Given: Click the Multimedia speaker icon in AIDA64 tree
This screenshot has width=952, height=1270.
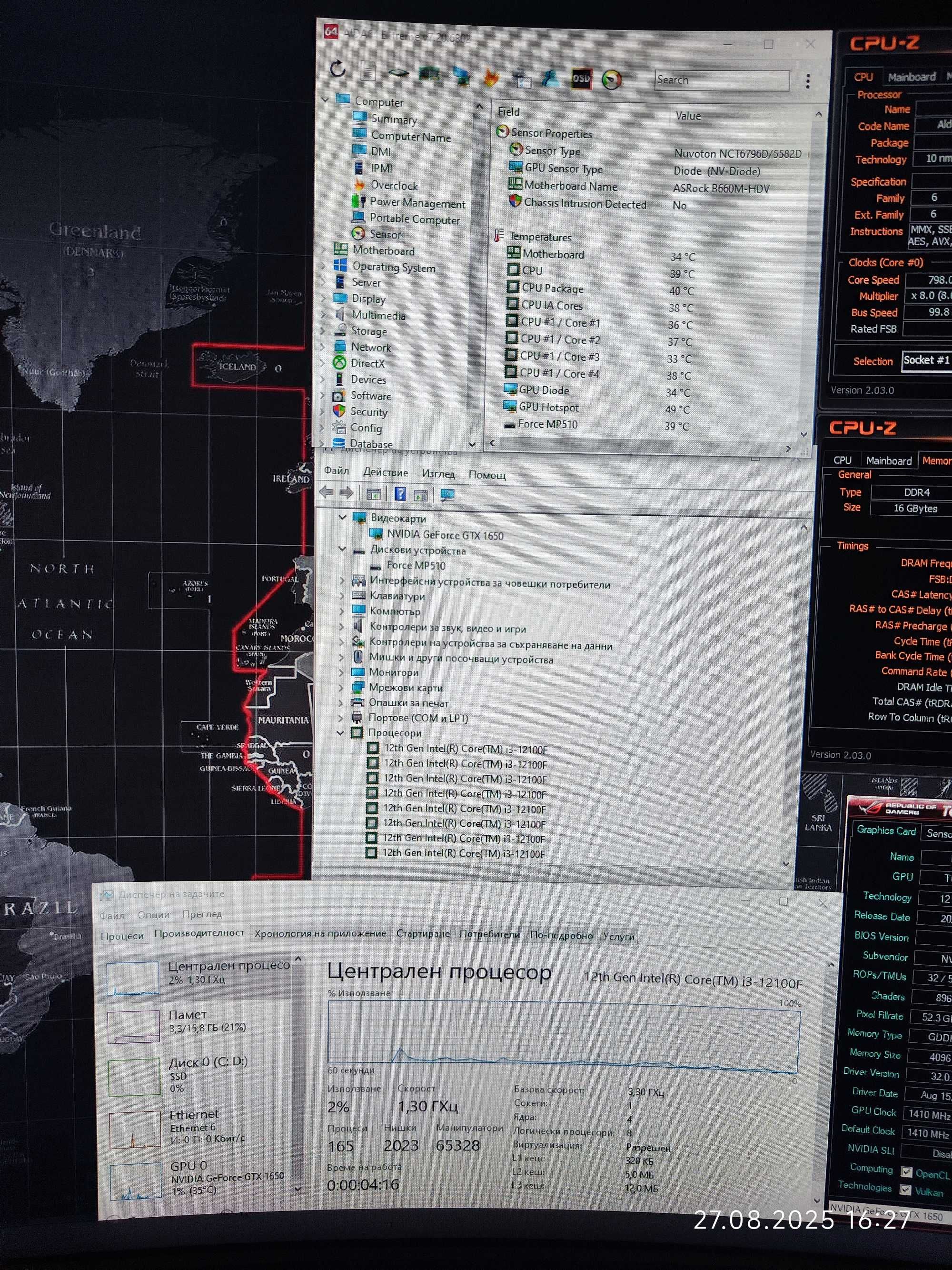Looking at the screenshot, I should pos(340,314).
